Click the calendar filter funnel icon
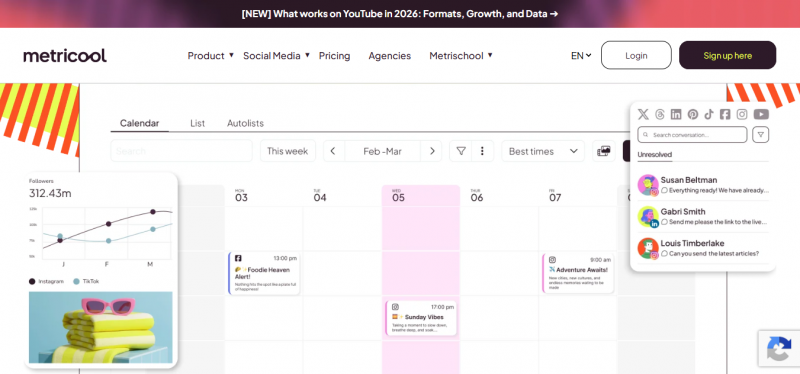 (x=461, y=151)
